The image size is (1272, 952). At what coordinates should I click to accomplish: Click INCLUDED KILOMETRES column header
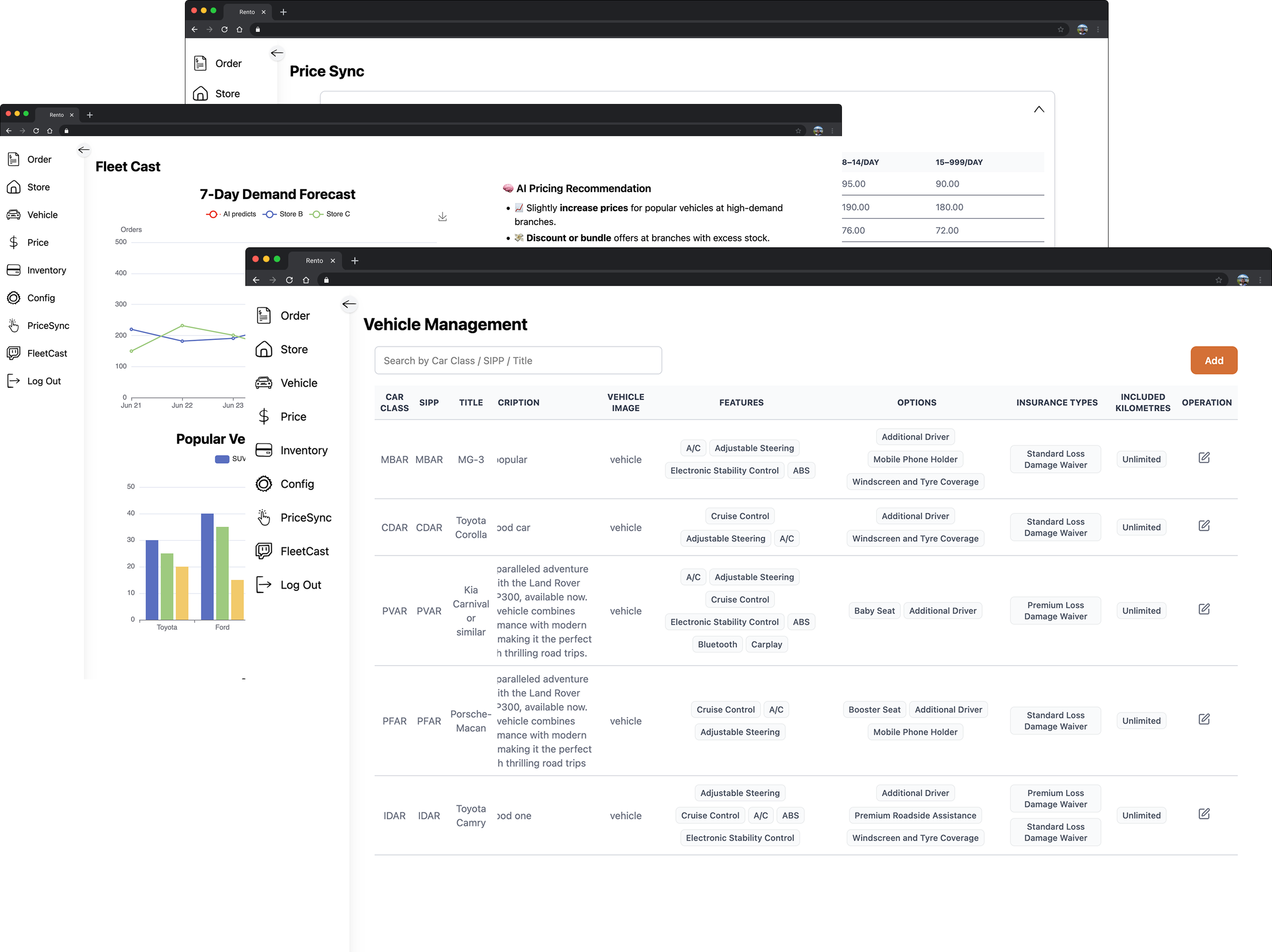click(1142, 402)
